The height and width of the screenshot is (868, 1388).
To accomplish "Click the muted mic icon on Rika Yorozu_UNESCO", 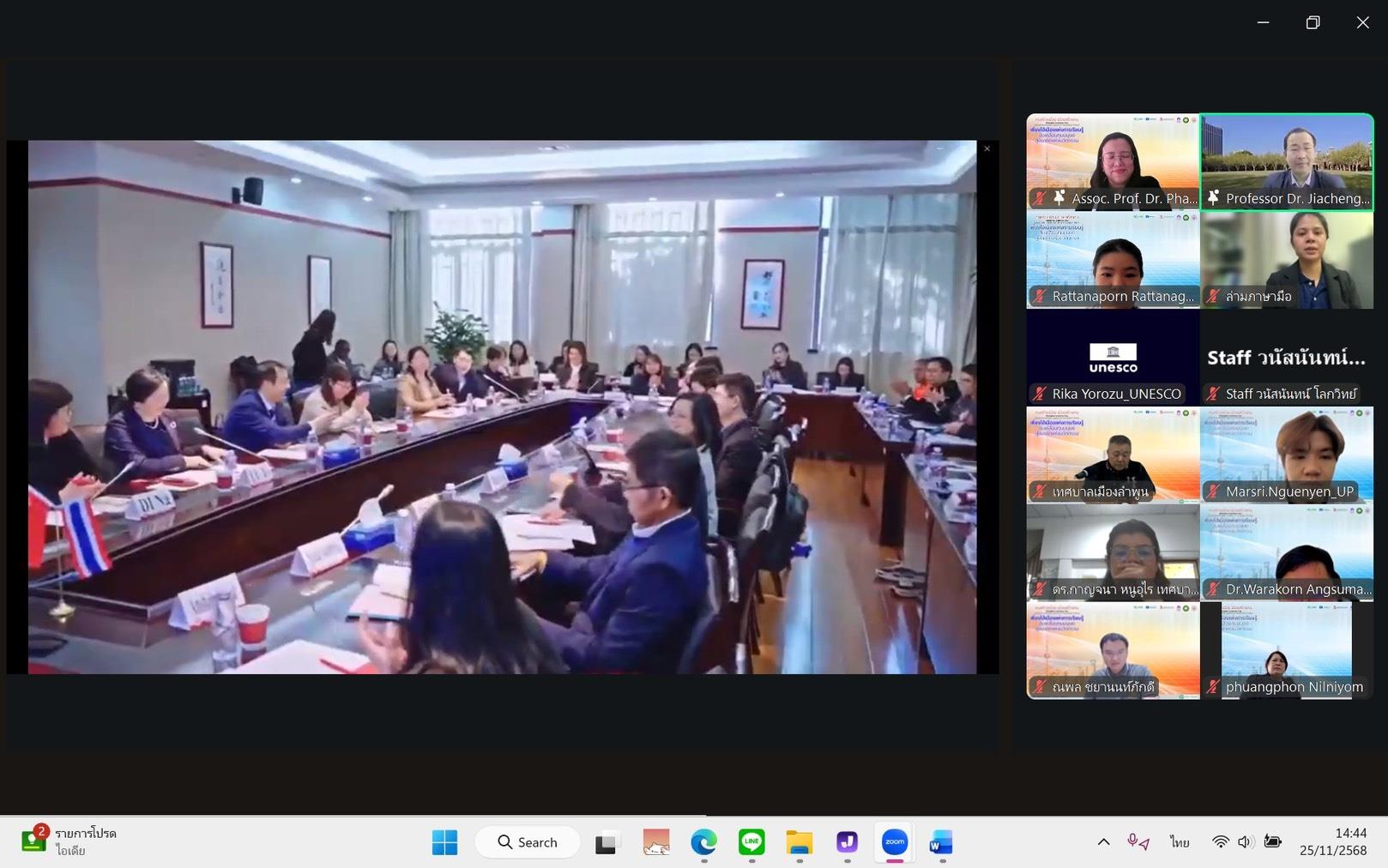I will (1040, 394).
